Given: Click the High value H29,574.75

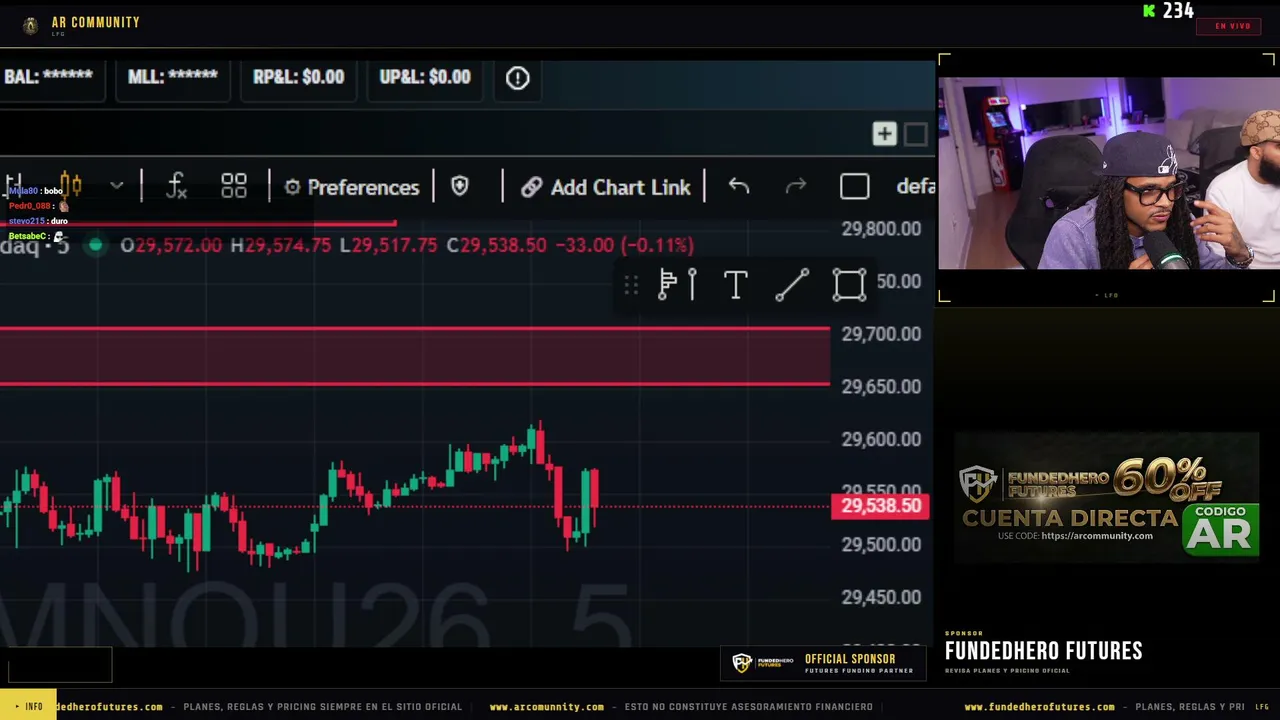Looking at the screenshot, I should (280, 245).
